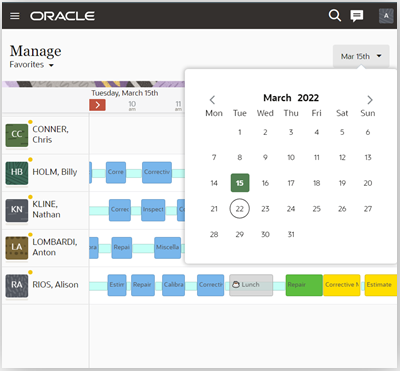Select the HB avatar for Billy Holm

pyautogui.click(x=17, y=172)
